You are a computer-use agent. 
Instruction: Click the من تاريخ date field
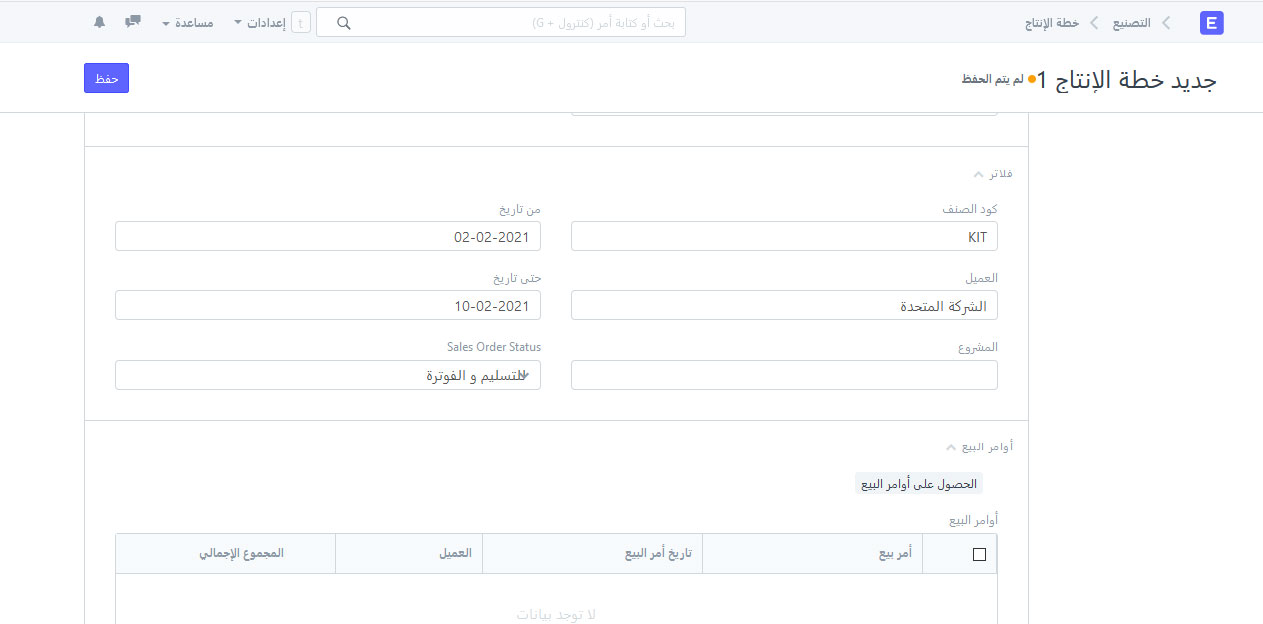point(328,237)
